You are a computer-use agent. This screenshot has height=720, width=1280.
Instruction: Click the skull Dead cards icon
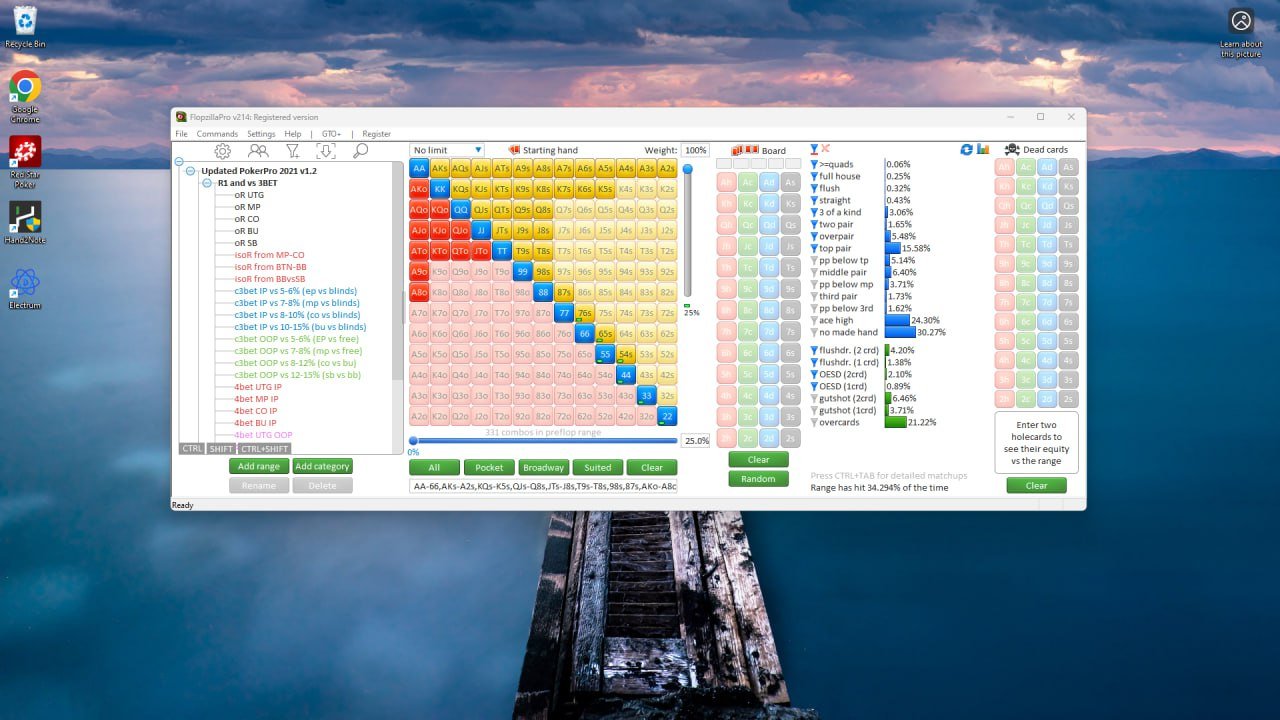tap(1012, 150)
